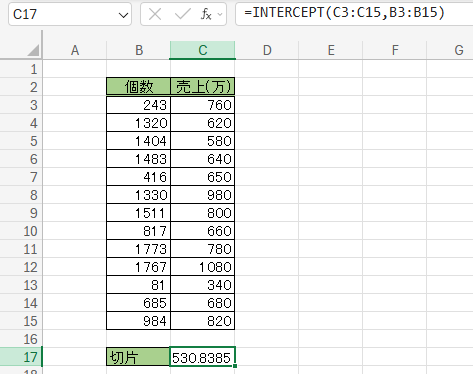Select column A header

[75, 50]
